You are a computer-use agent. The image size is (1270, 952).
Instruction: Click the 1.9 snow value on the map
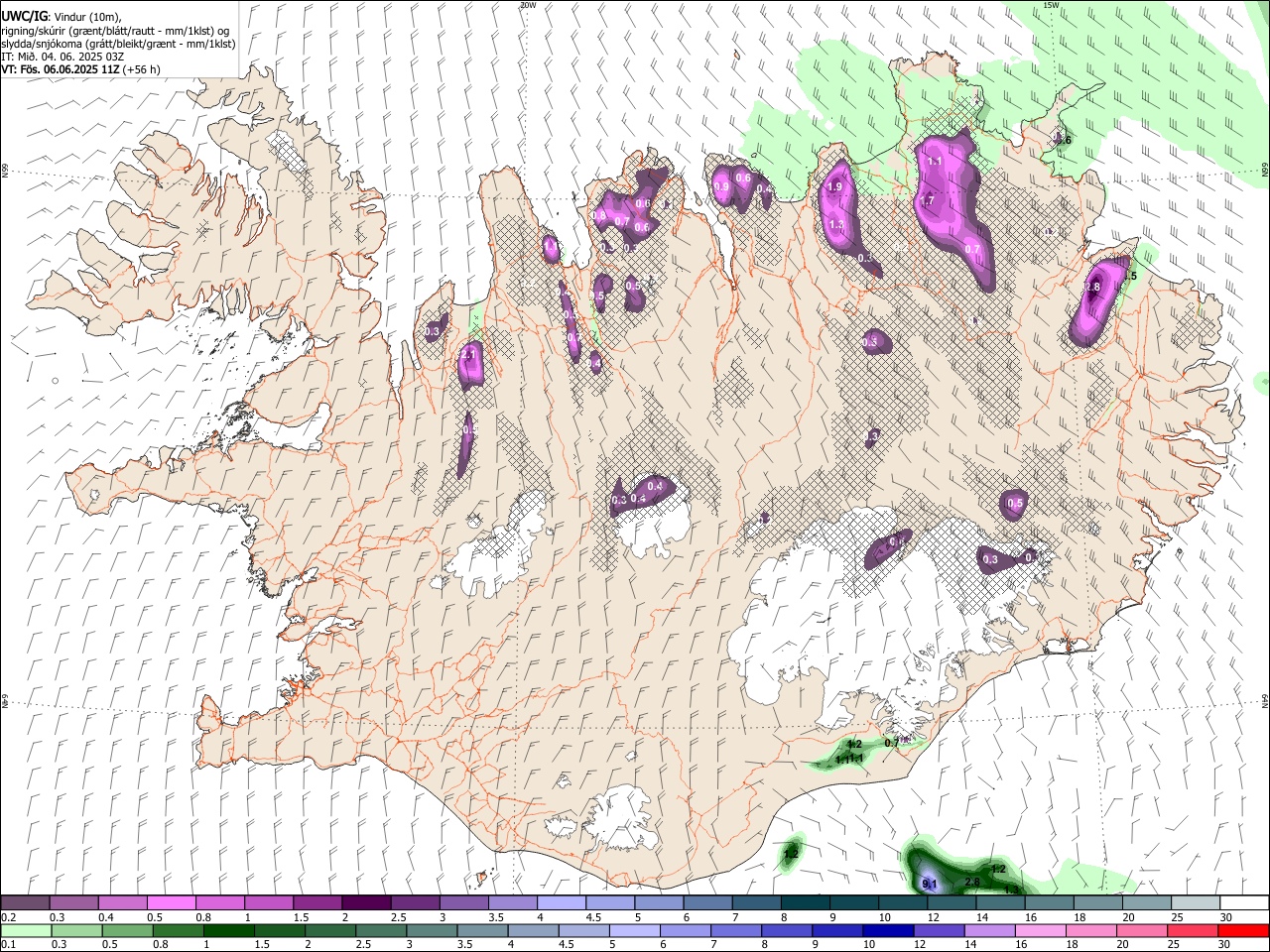(x=834, y=186)
